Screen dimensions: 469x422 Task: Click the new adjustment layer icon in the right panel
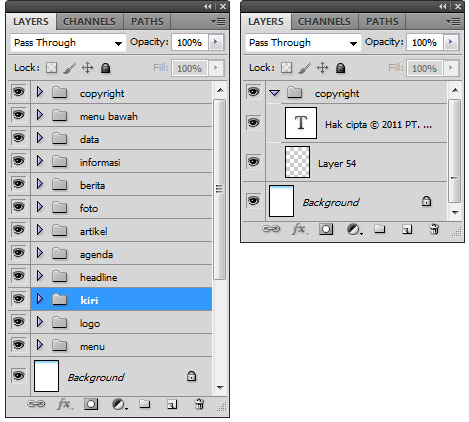(354, 229)
